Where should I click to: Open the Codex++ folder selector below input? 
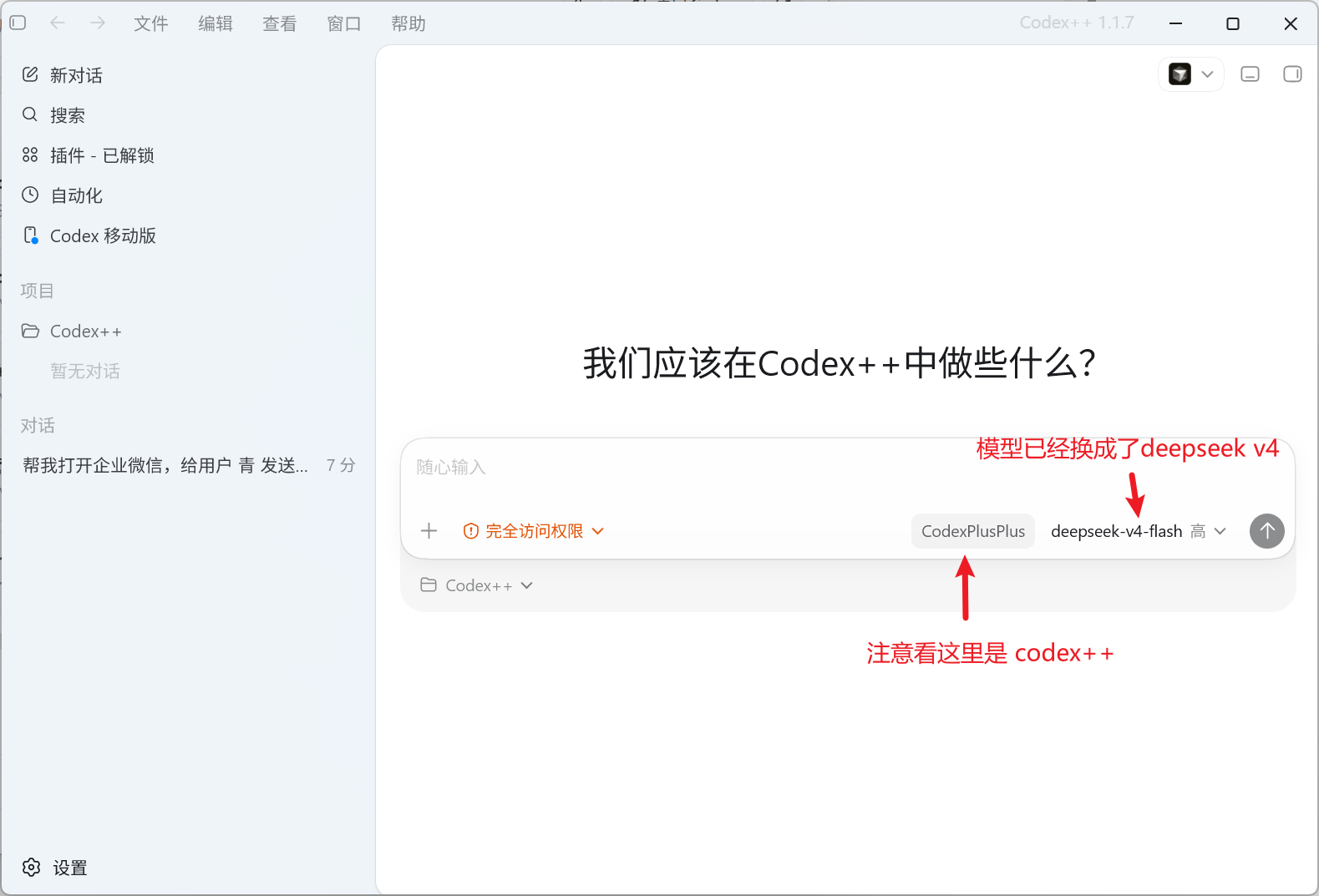pos(476,585)
